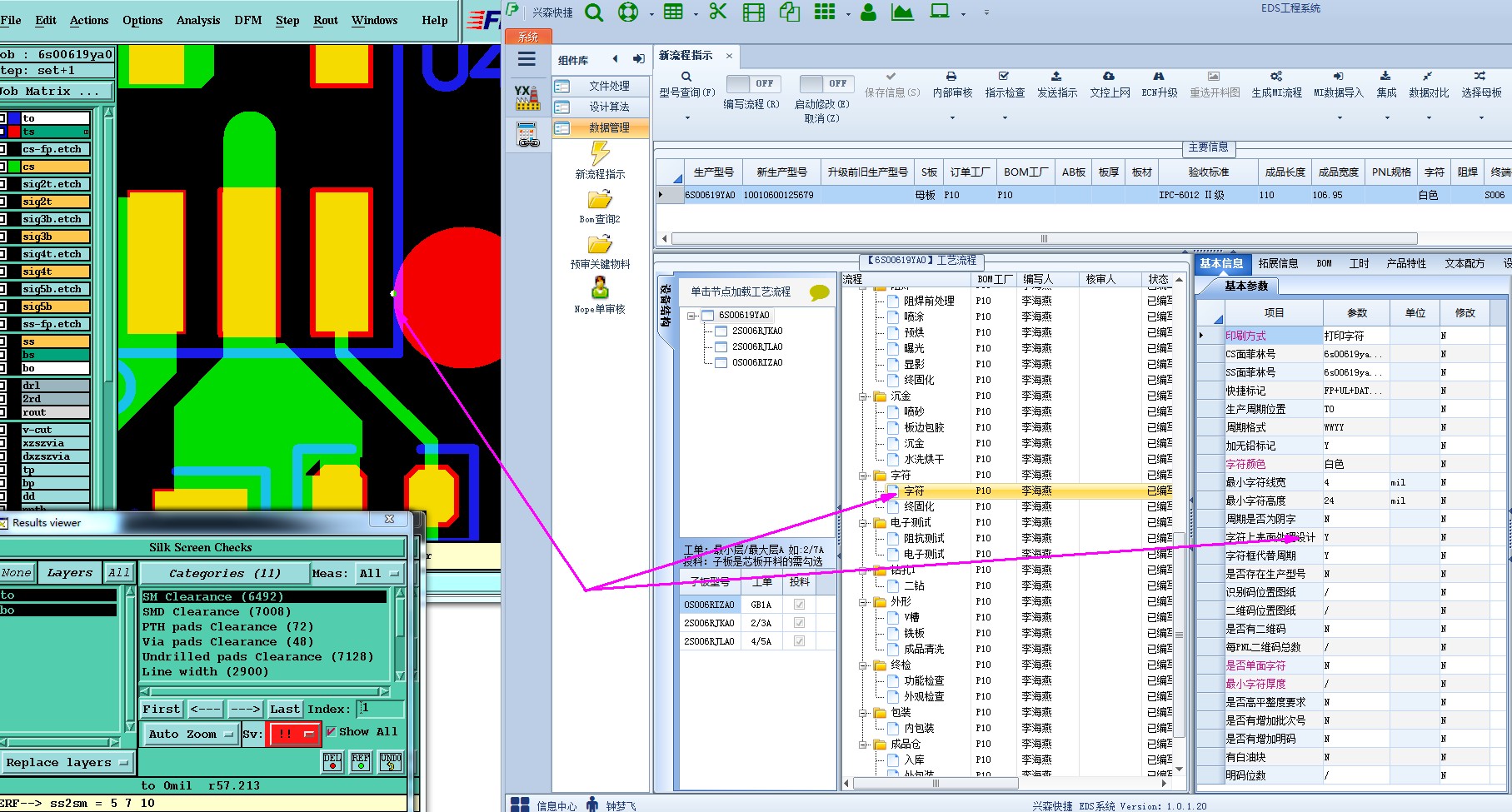
Task: Click Index input field in Results viewer
Action: click(x=381, y=709)
